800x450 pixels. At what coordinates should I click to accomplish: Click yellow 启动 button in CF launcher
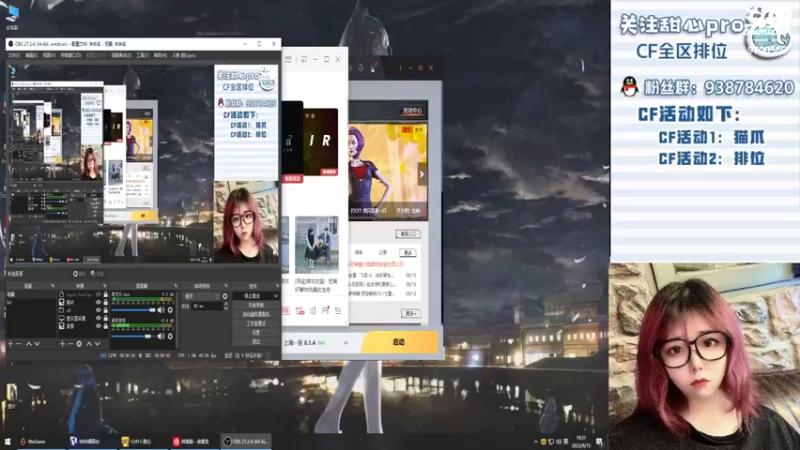[399, 342]
